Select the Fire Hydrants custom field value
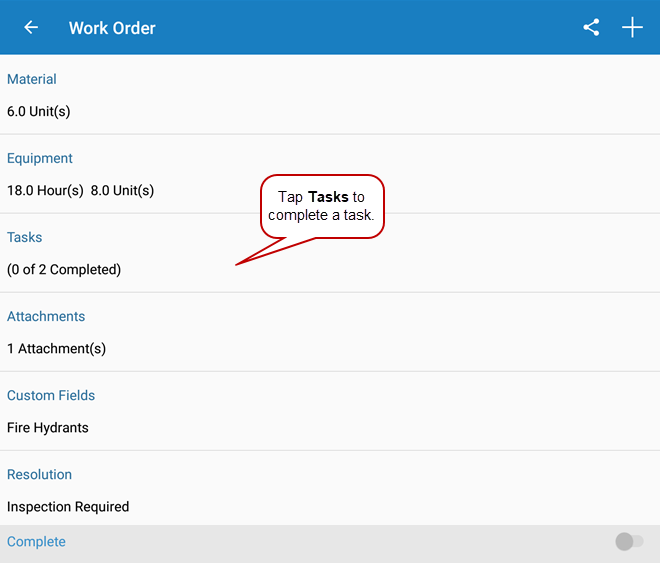Image resolution: width=660 pixels, height=563 pixels. coord(48,427)
